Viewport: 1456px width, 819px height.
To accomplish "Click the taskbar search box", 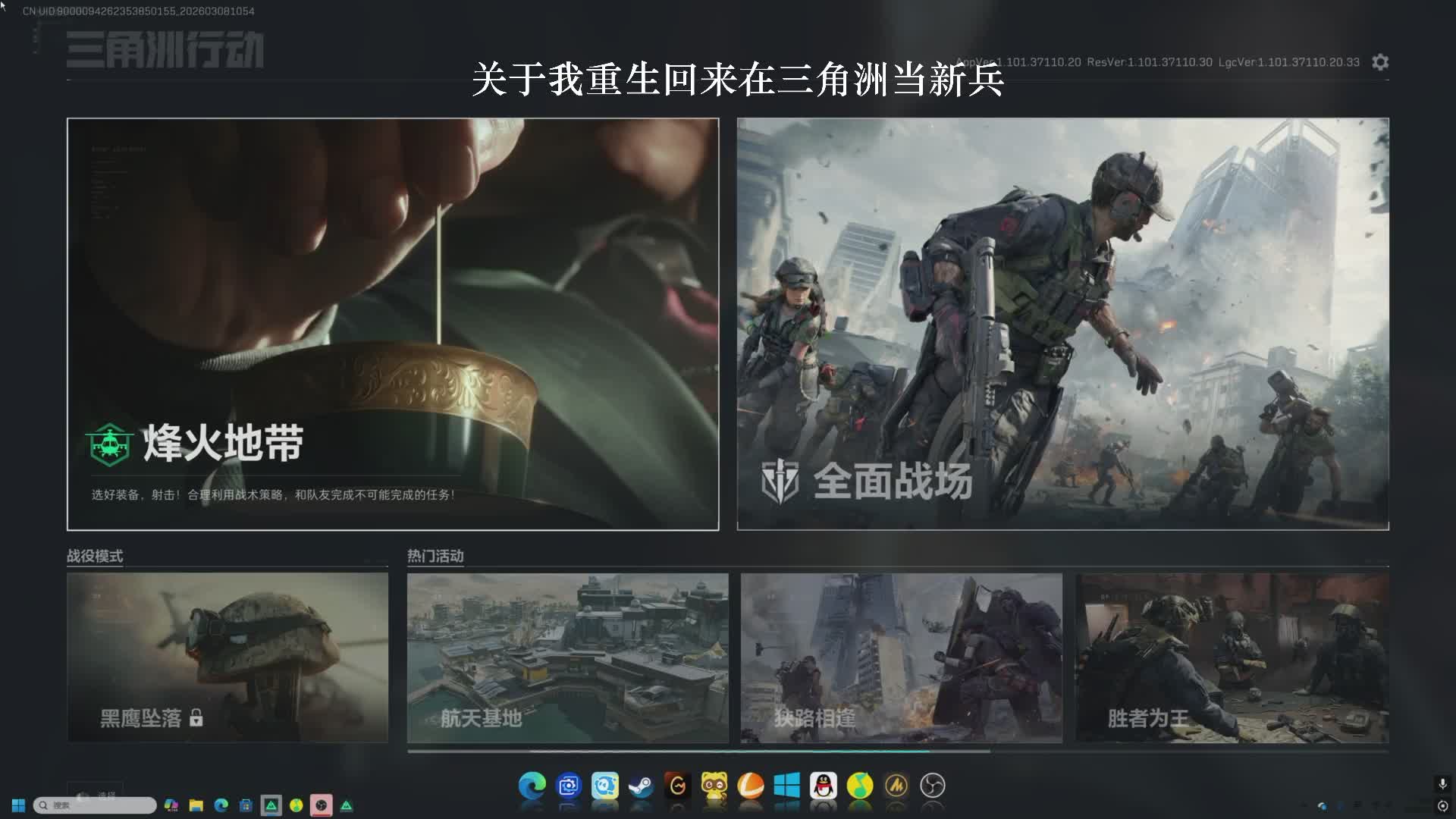I will 95,805.
